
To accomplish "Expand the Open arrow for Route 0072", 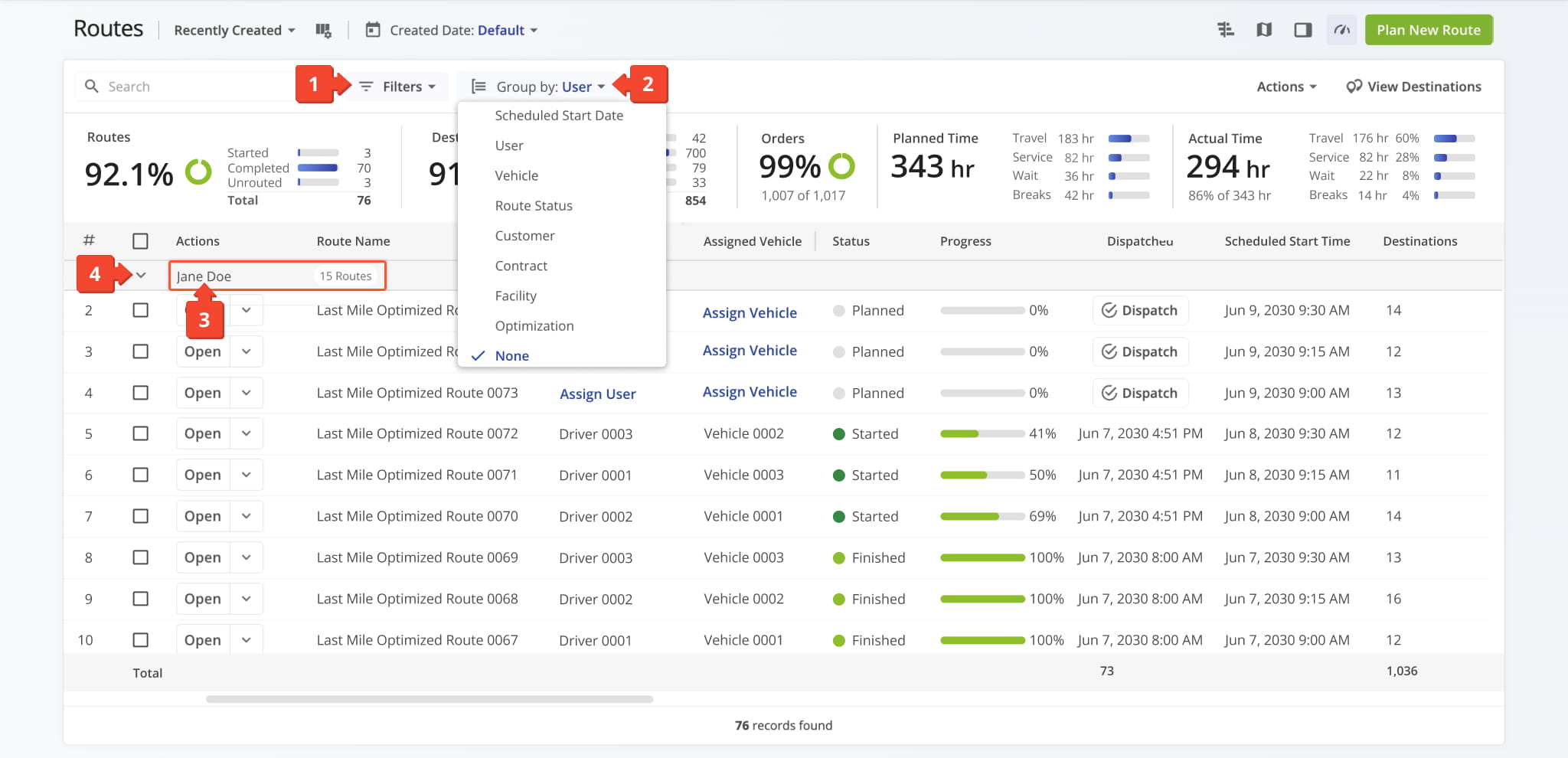I will pos(247,433).
